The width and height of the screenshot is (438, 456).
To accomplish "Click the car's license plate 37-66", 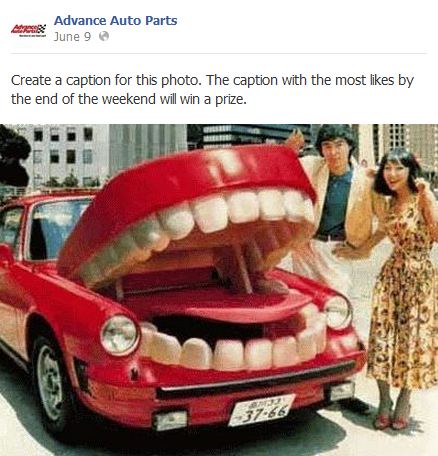I will [x=261, y=410].
